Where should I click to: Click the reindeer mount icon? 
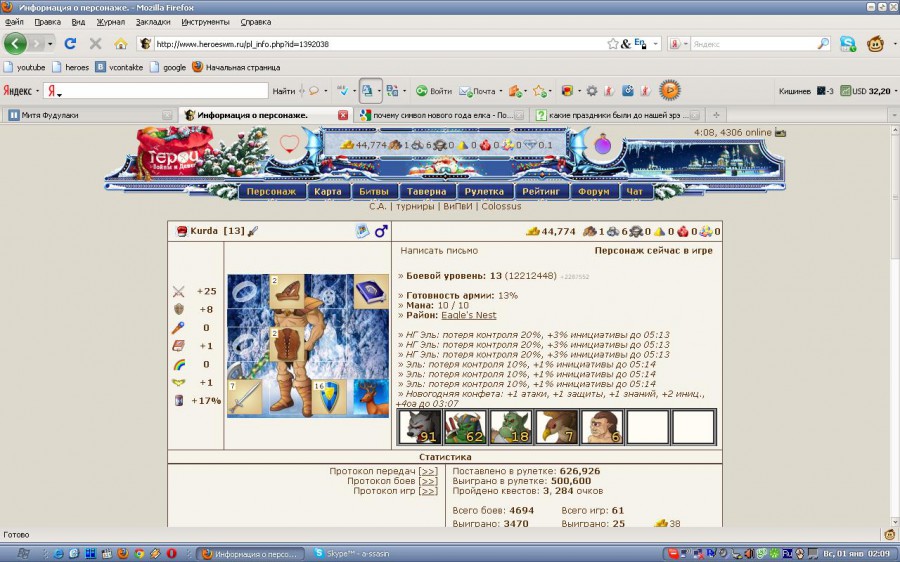click(371, 397)
